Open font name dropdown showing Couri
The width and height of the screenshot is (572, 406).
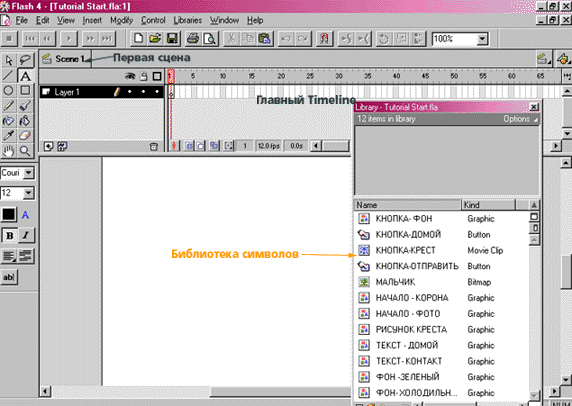click(x=28, y=173)
